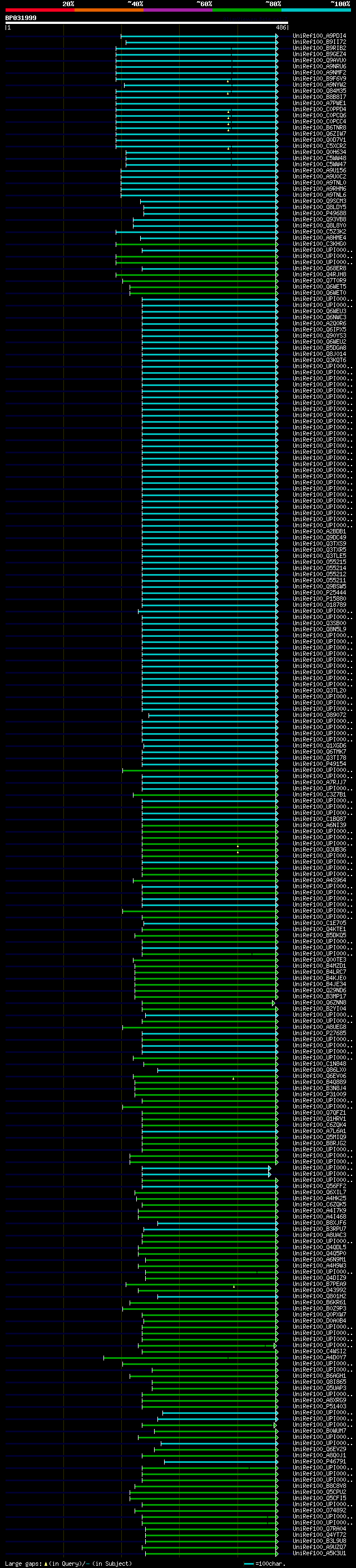The image size is (356, 1568).
Task: Select the UniRef100_P15880 label
Action: click(319, 598)
